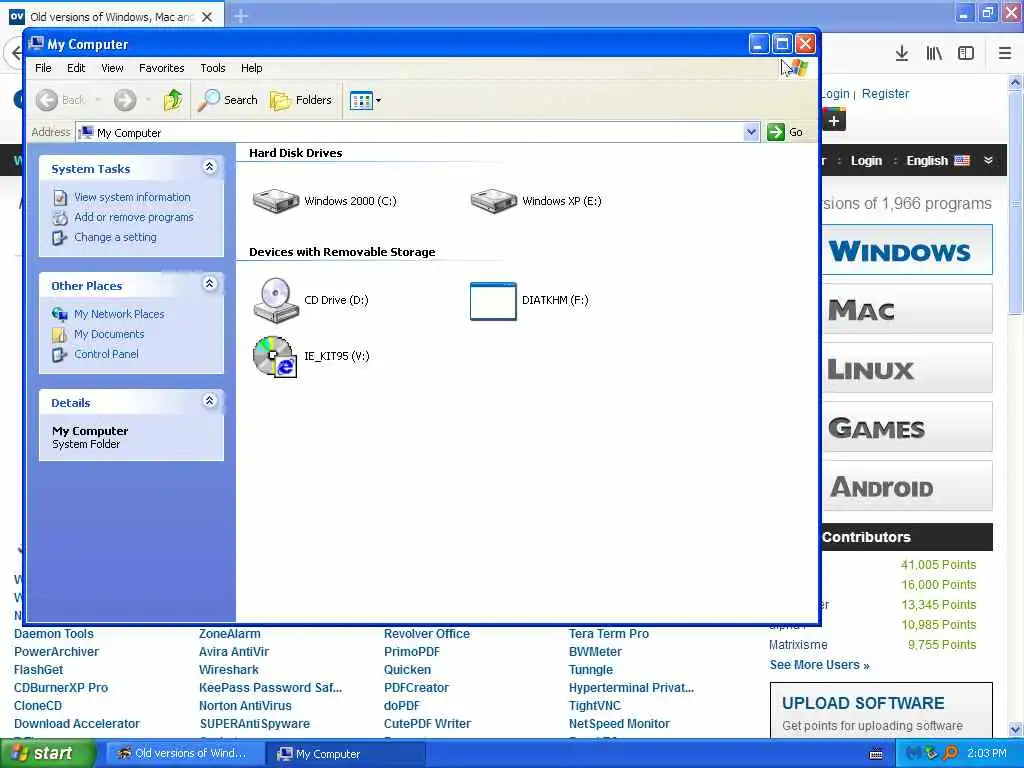Click the Search toolbar button
The image size is (1024, 768).
228,100
